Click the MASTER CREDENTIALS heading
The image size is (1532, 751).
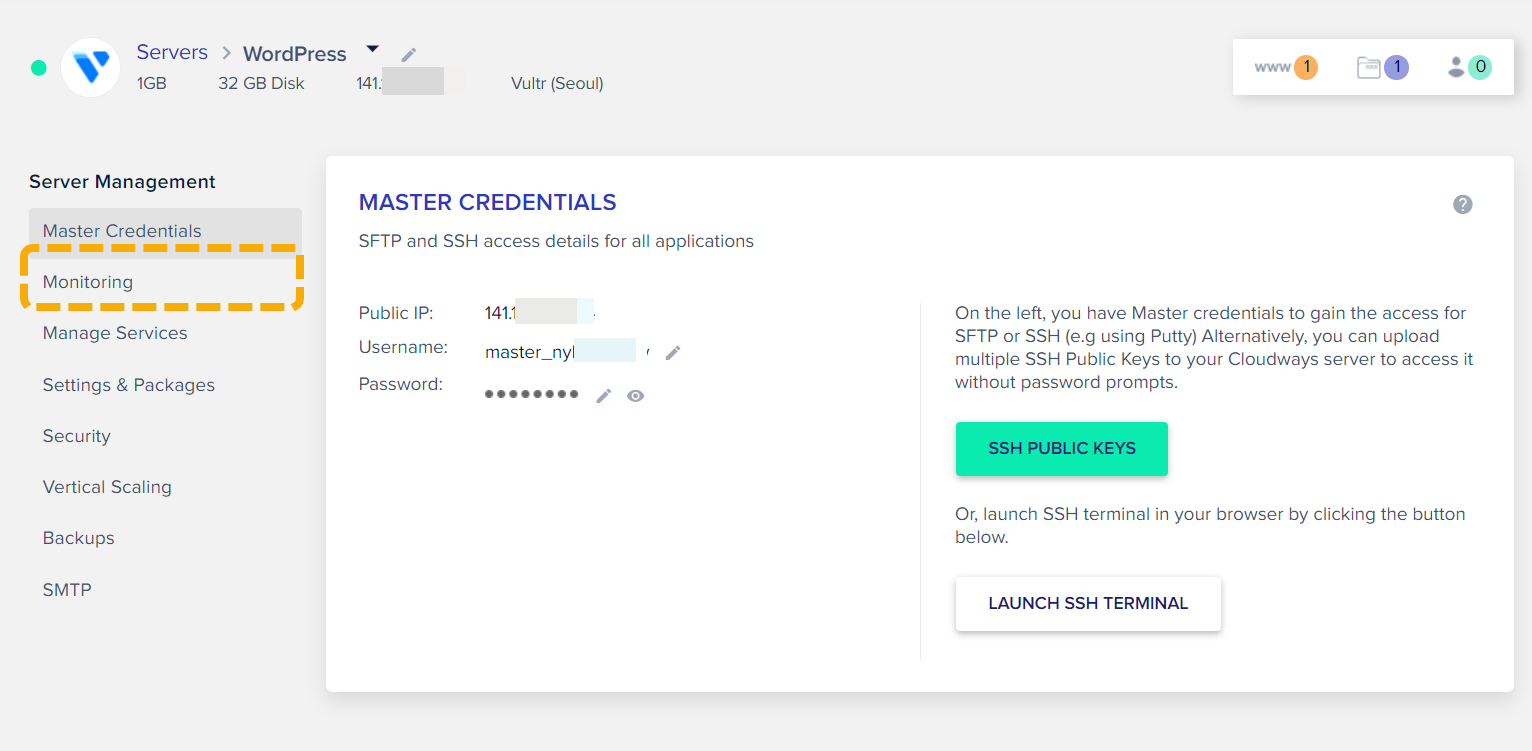(488, 202)
